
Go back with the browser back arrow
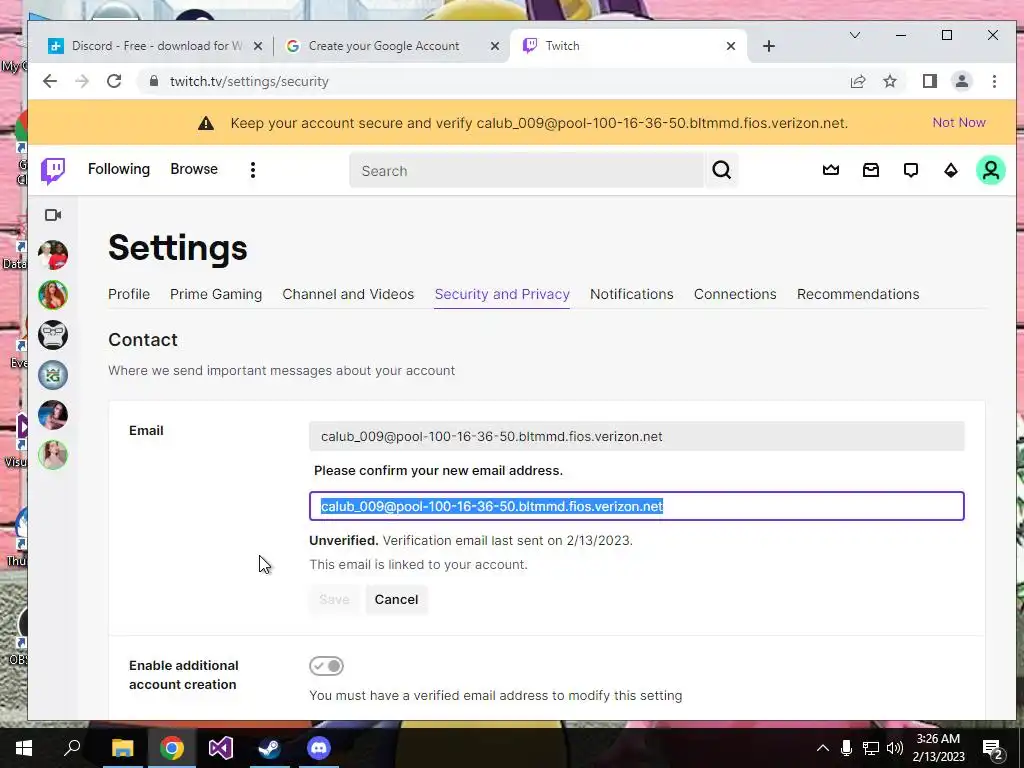50,81
